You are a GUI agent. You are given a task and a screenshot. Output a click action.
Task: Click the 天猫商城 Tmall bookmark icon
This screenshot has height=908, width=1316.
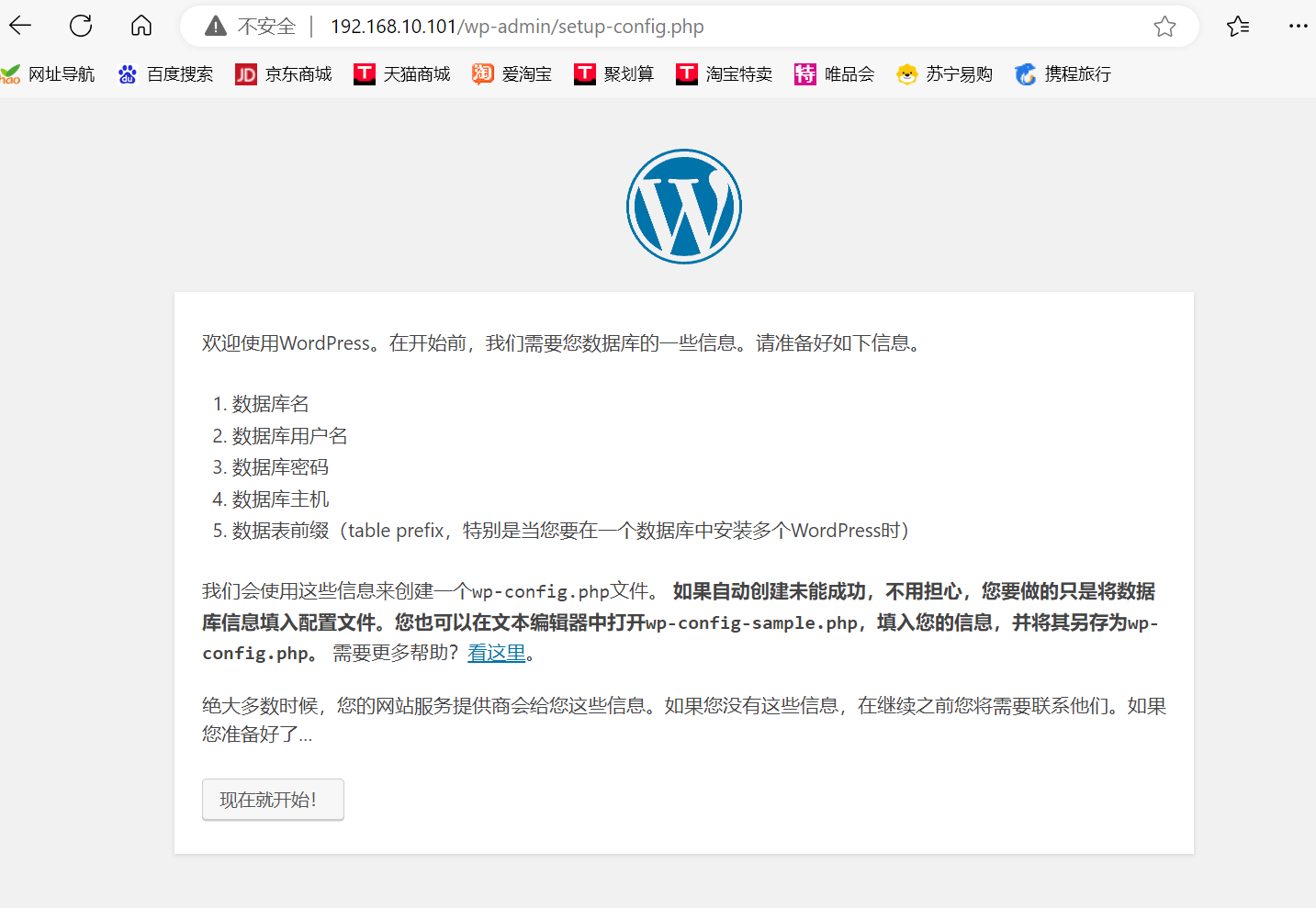[x=365, y=74]
